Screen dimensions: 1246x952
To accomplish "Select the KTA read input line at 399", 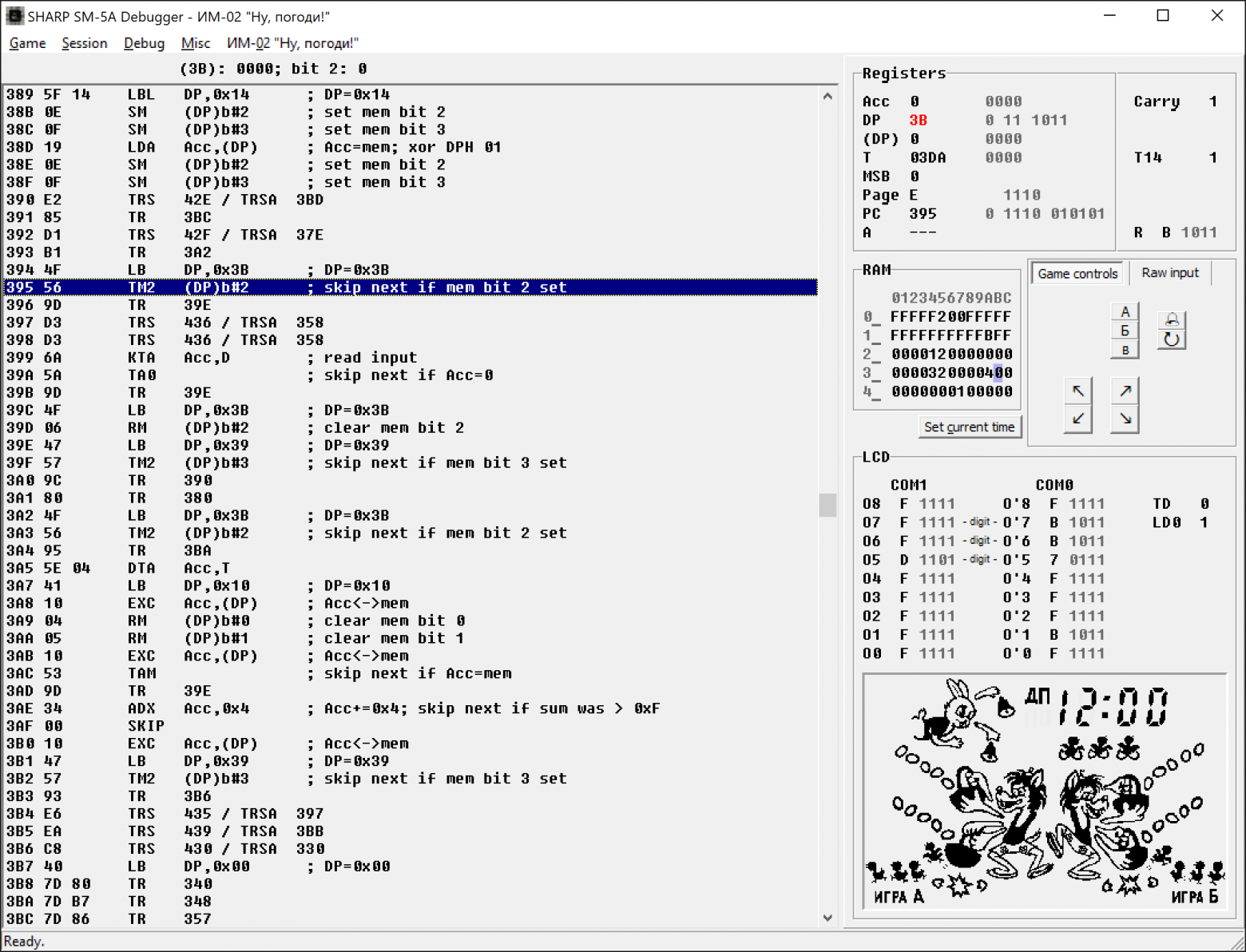I will tap(411, 358).
